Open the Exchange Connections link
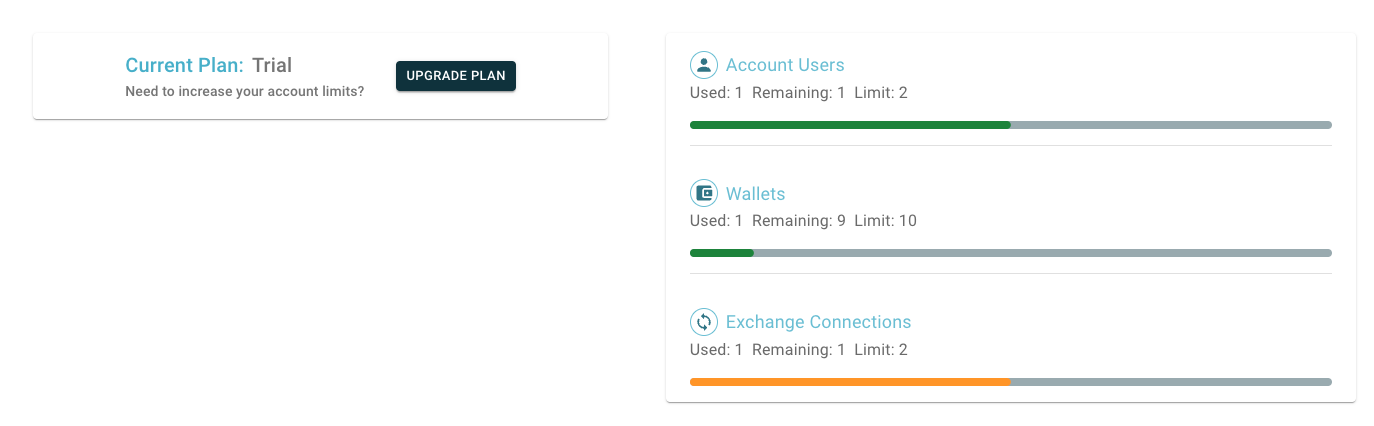The width and height of the screenshot is (1374, 426). coord(818,322)
